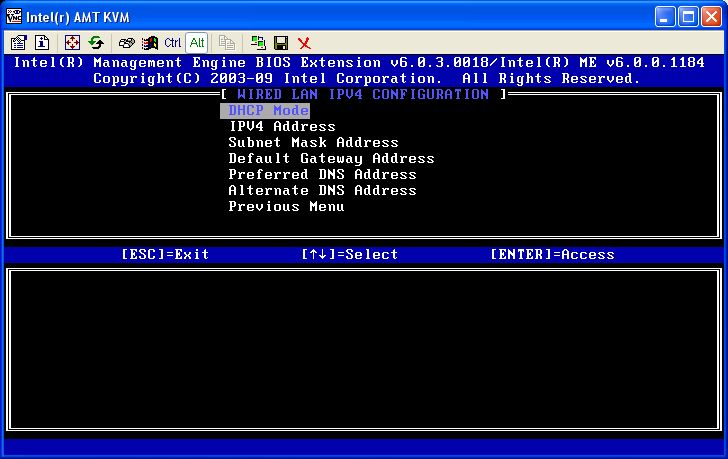Click the greyed-out paste clipboard icon
Image resolution: width=728 pixels, height=459 pixels.
pos(227,43)
